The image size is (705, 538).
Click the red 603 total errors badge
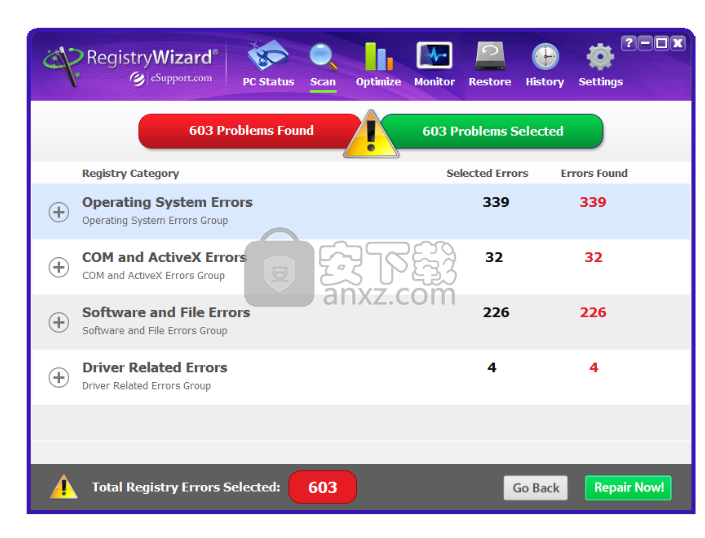click(322, 487)
